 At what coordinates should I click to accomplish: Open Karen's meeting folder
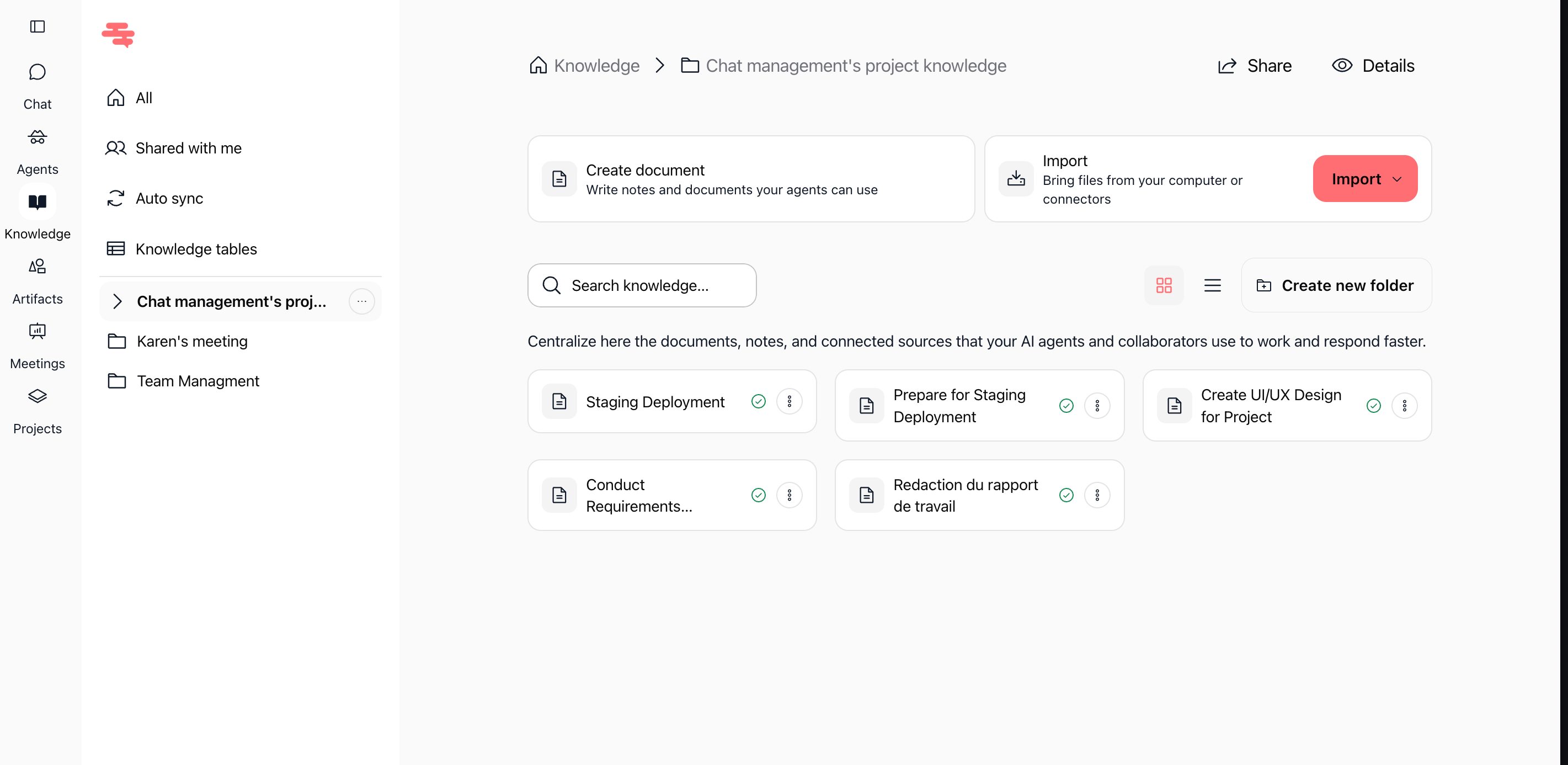tap(241, 341)
